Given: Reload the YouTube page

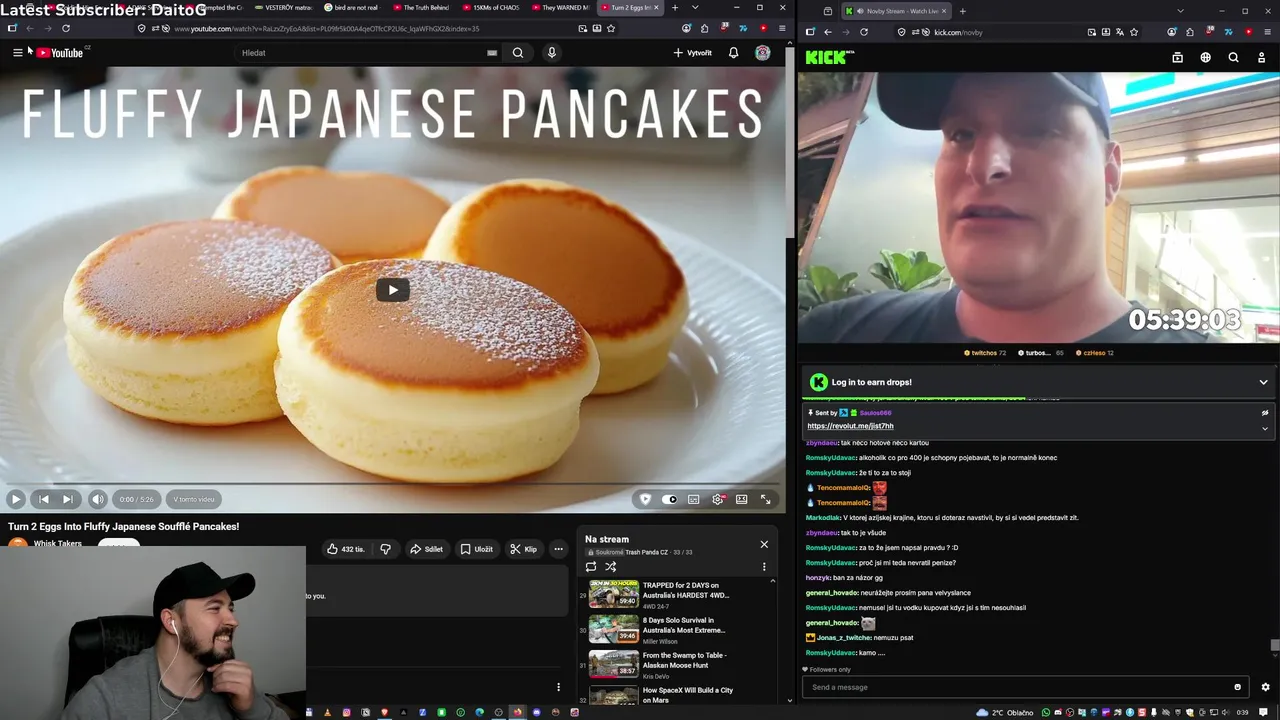Looking at the screenshot, I should coord(66,28).
